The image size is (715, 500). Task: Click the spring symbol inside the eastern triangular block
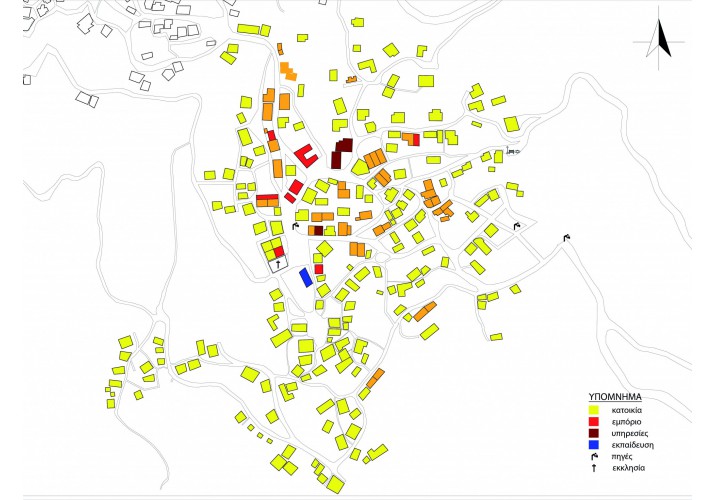(x=517, y=226)
